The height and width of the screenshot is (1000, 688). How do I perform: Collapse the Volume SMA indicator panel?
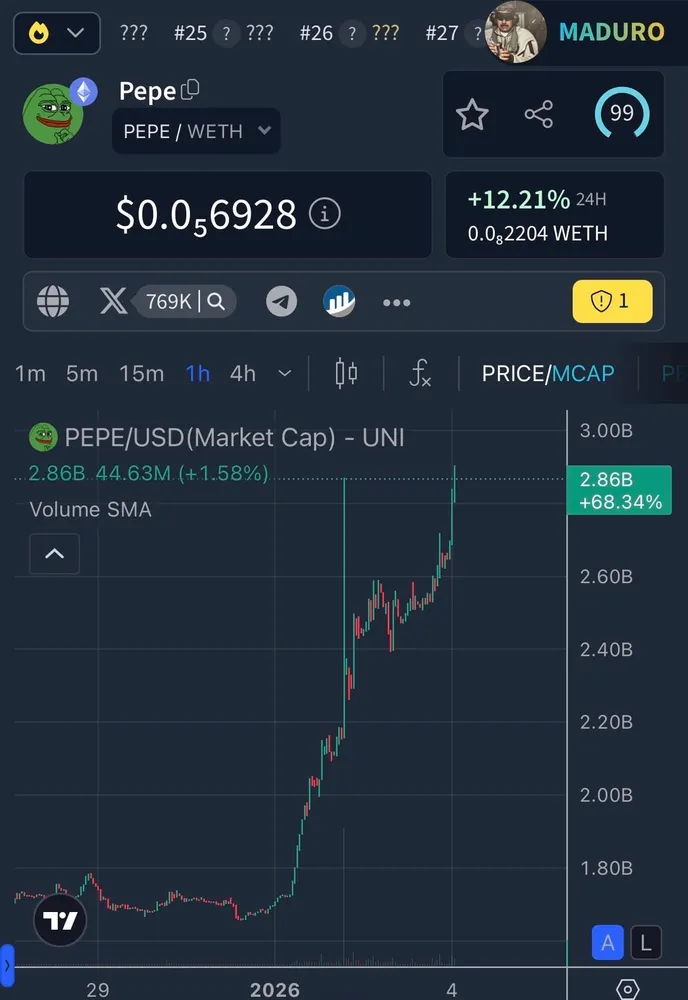(55, 554)
